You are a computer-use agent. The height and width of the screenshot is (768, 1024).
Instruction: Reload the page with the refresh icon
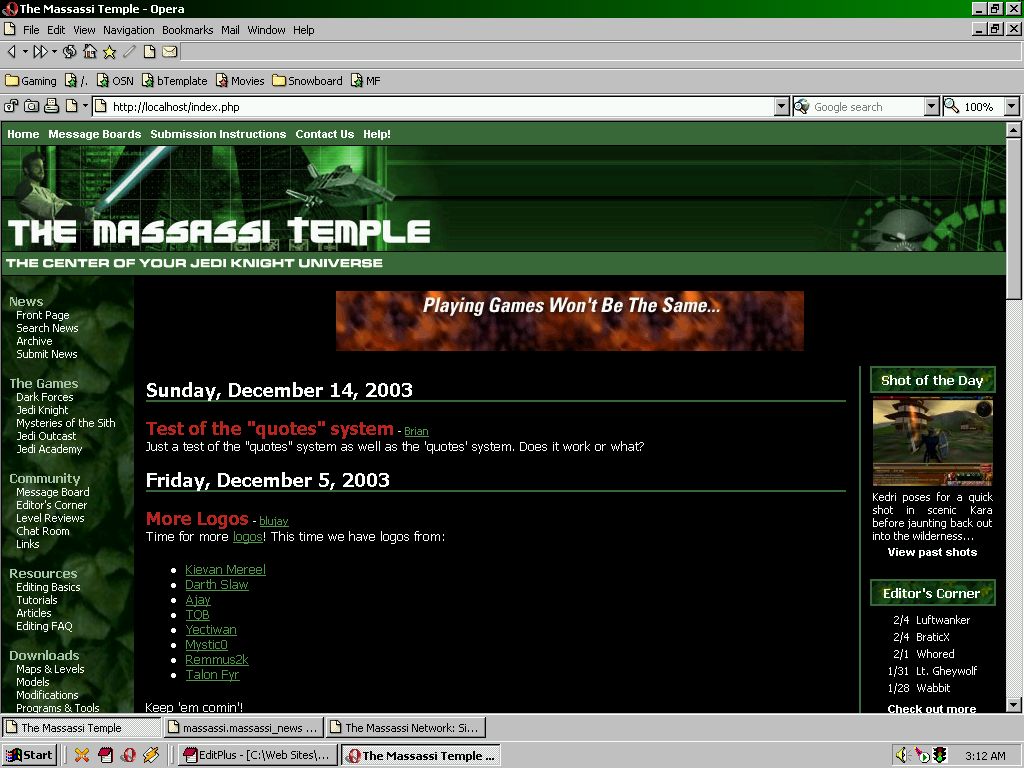(69, 51)
